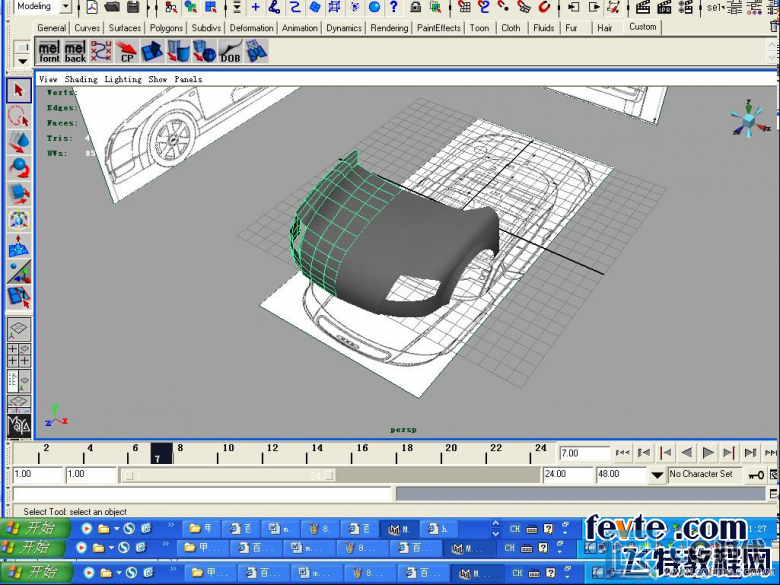Select the arrow Select Tool
The image size is (780, 585).
click(19, 91)
